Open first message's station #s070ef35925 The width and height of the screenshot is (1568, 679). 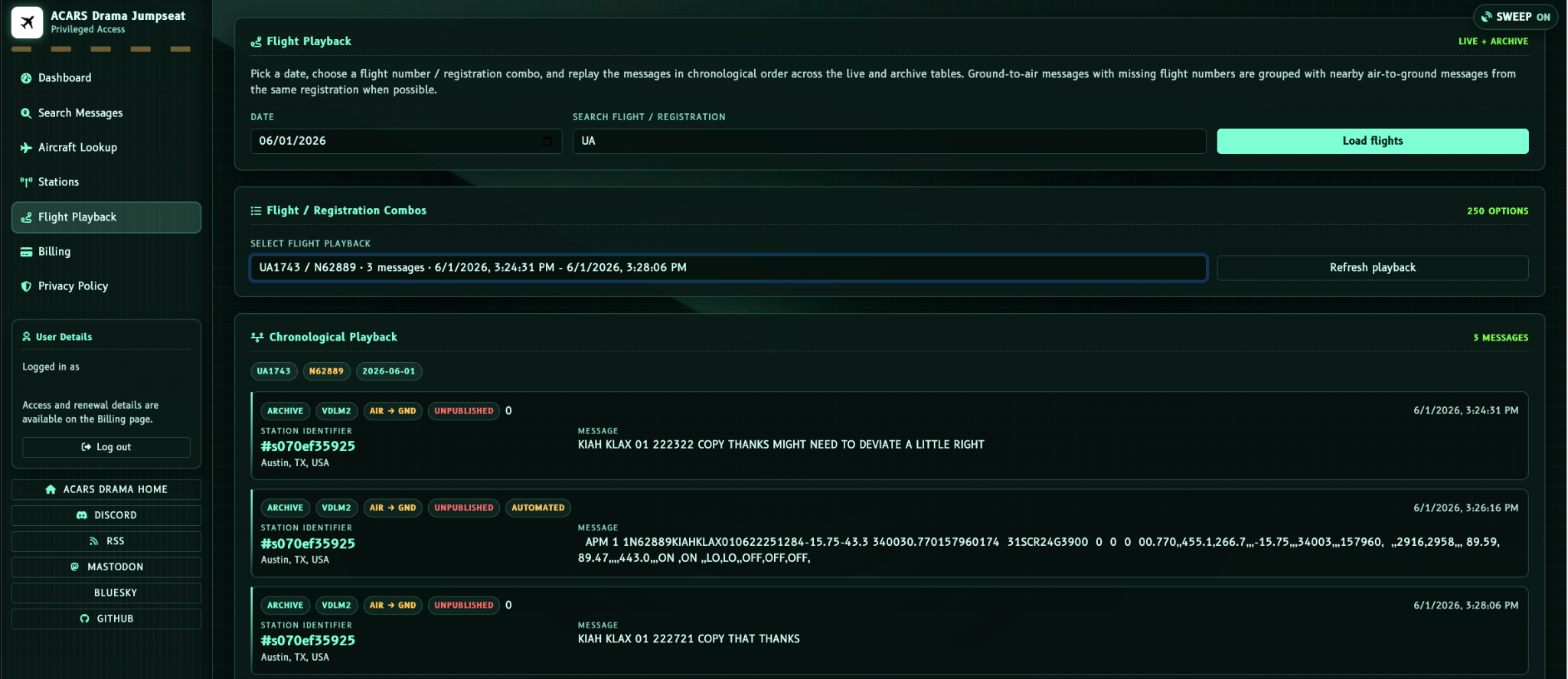click(x=308, y=446)
